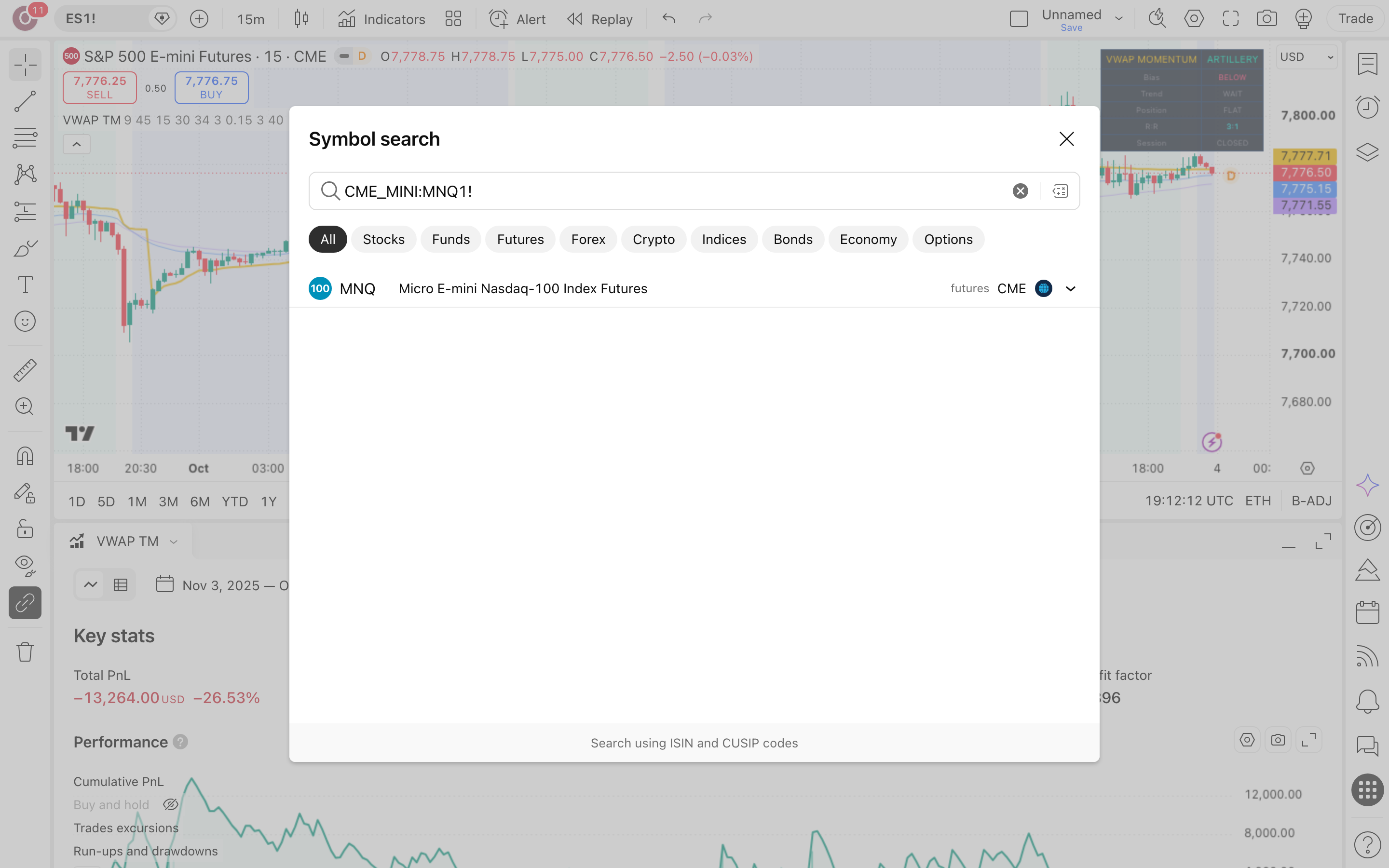Toggle Magnet mode in left toolbar
This screenshot has width=1389, height=868.
(x=25, y=456)
